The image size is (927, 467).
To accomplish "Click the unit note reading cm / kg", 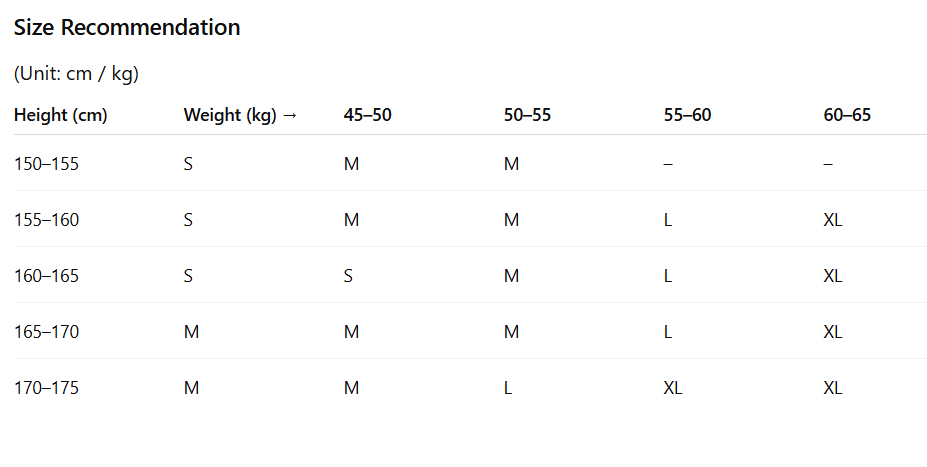I will (76, 73).
